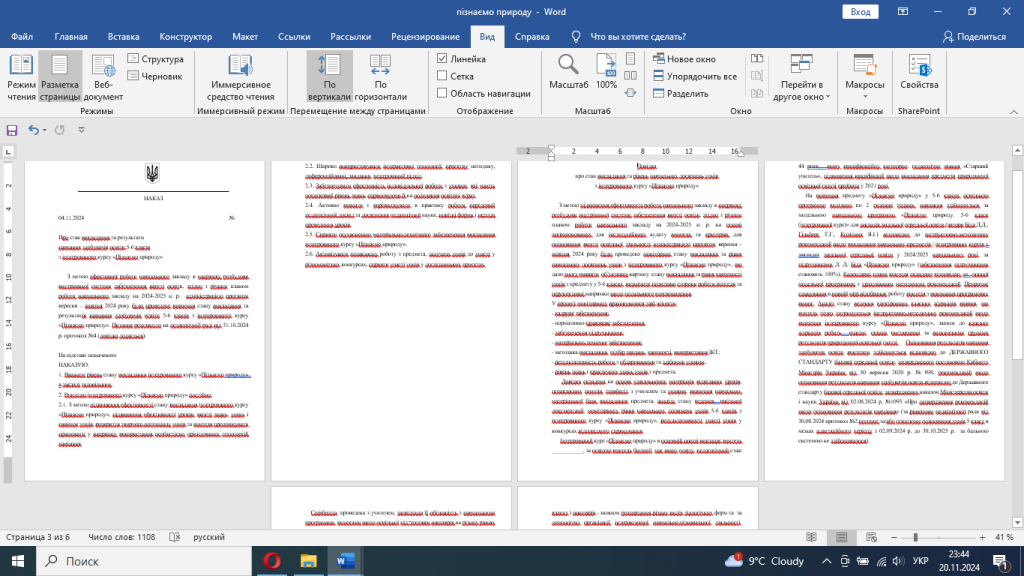Switch to the Рецензирование tab
This screenshot has width=1024, height=576.
[425, 36]
